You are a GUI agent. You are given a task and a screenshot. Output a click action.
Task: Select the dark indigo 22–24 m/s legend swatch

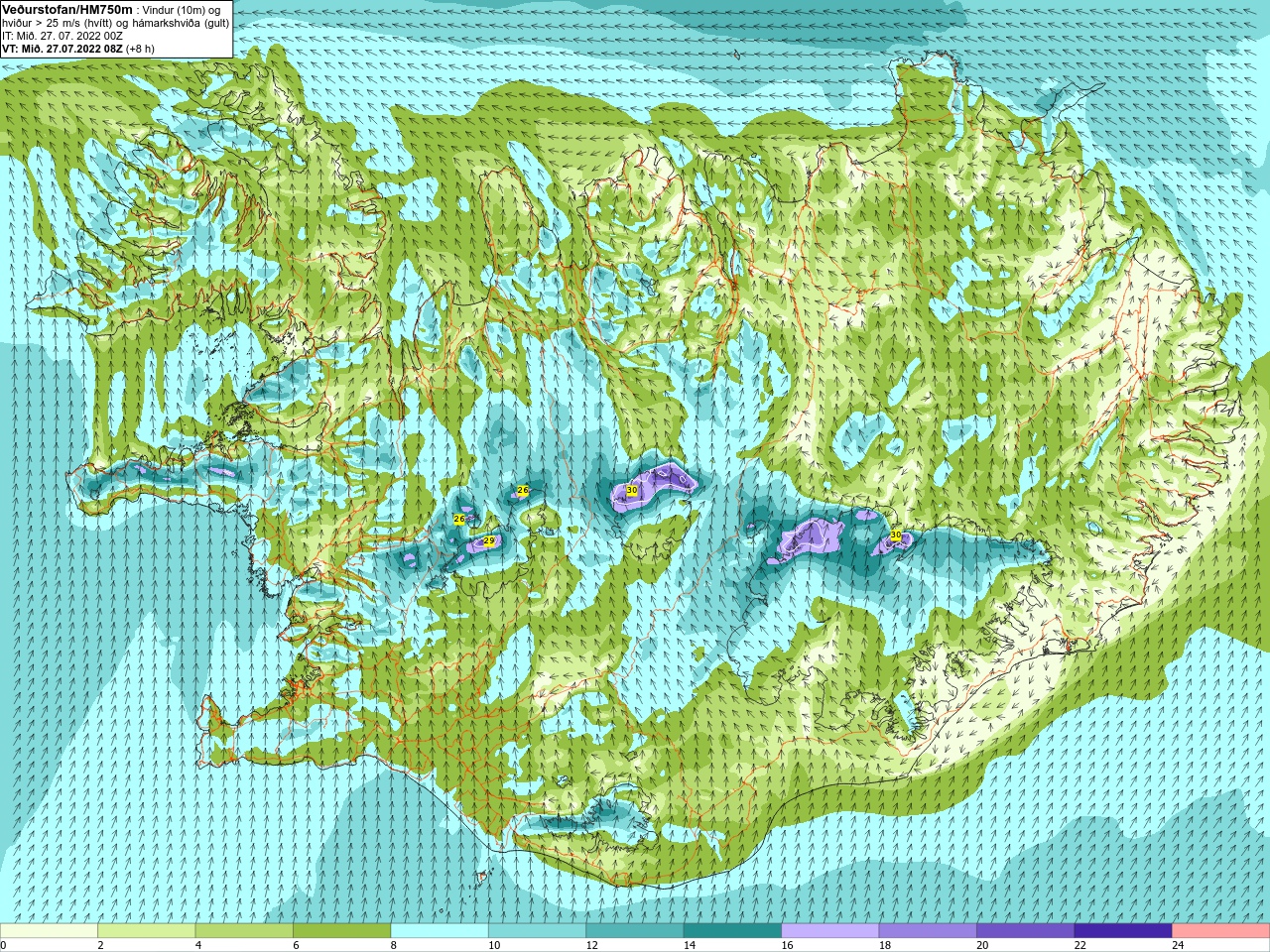coord(1123,931)
